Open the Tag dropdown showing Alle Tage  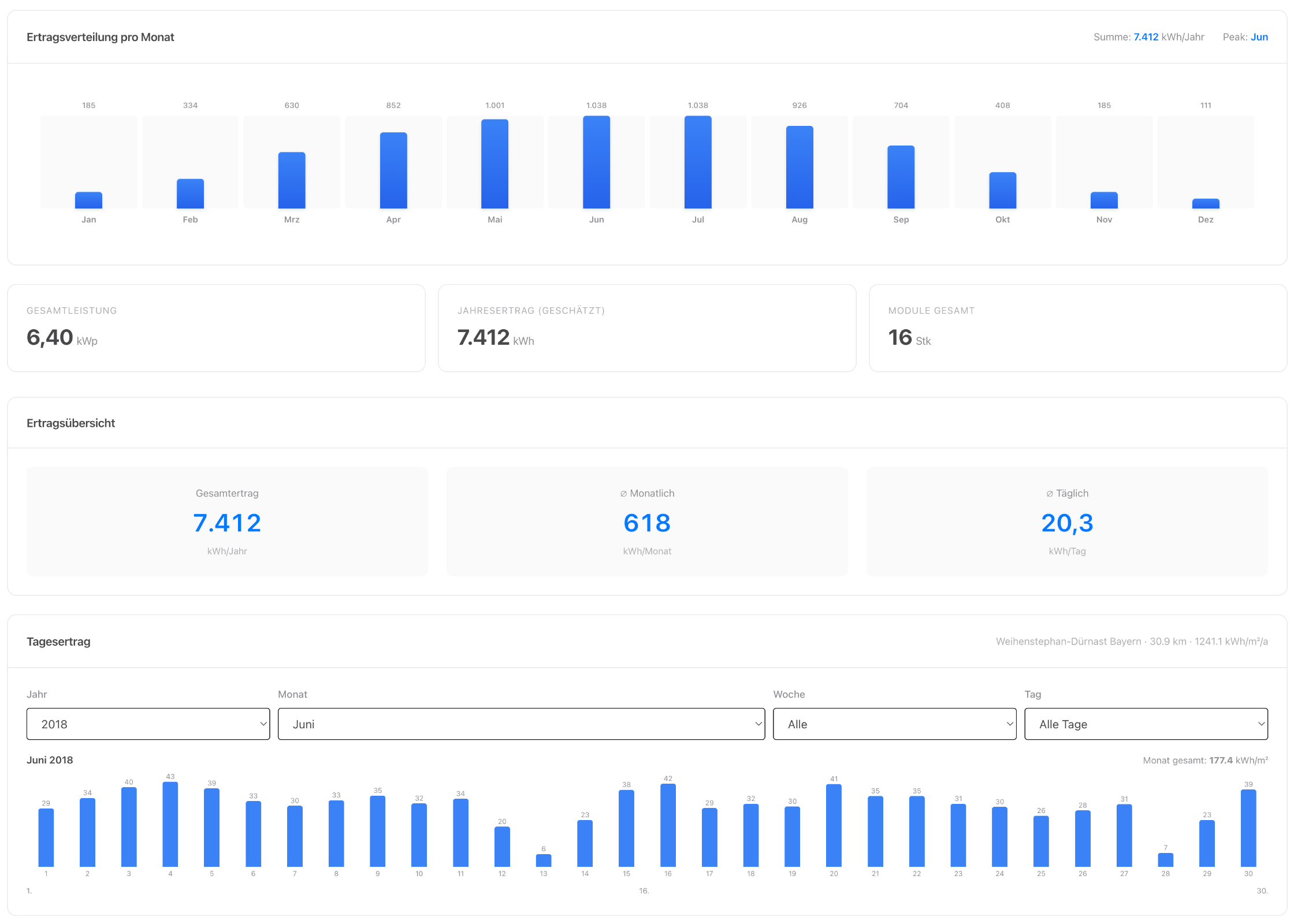coord(1146,724)
